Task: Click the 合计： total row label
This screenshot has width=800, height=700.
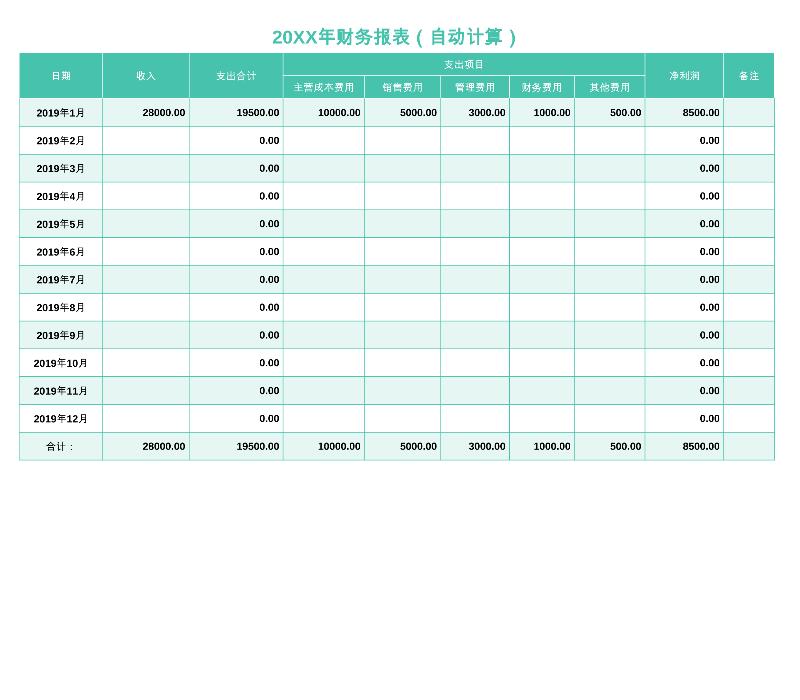Action: pyautogui.click(x=60, y=447)
